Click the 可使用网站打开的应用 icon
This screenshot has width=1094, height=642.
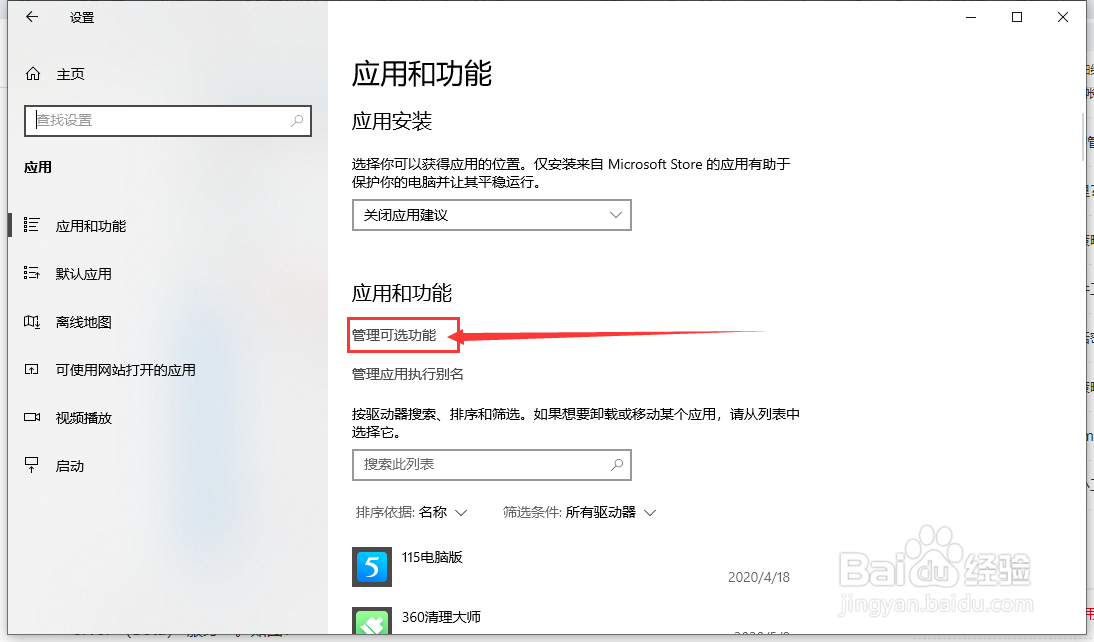(33, 369)
